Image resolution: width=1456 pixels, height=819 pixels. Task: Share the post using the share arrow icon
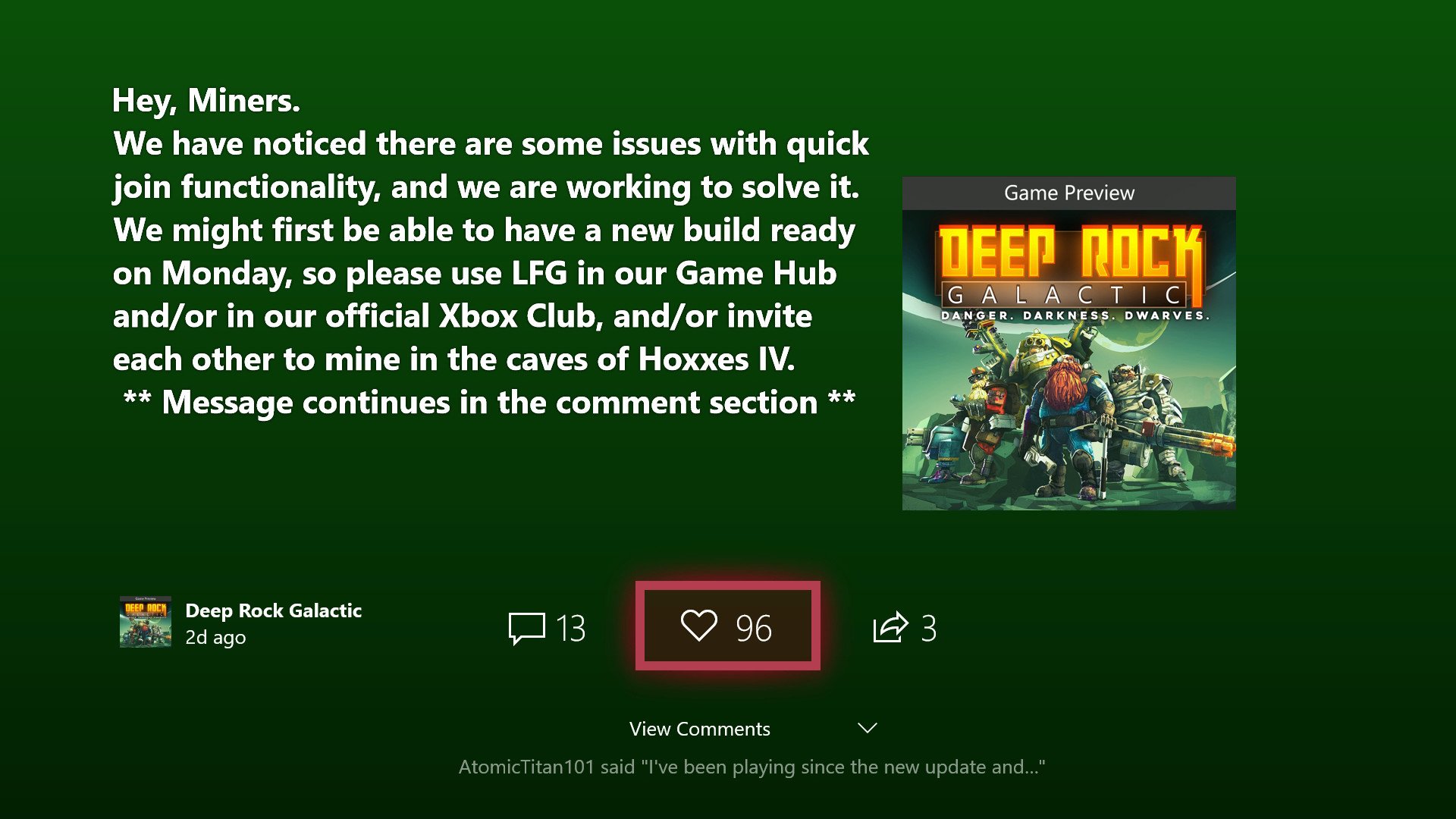pyautogui.click(x=890, y=627)
